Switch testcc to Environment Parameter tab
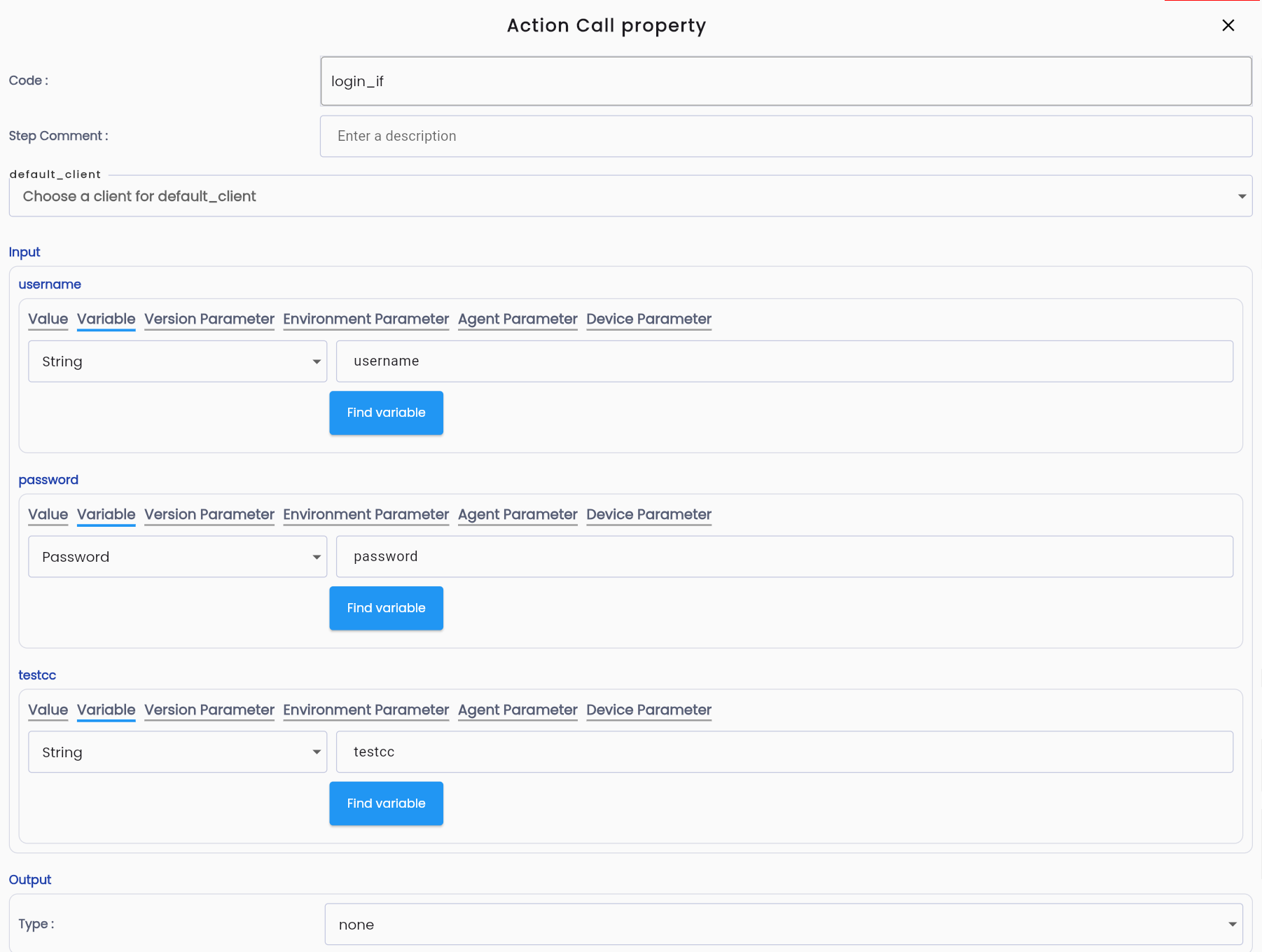1262x952 pixels. [366, 710]
